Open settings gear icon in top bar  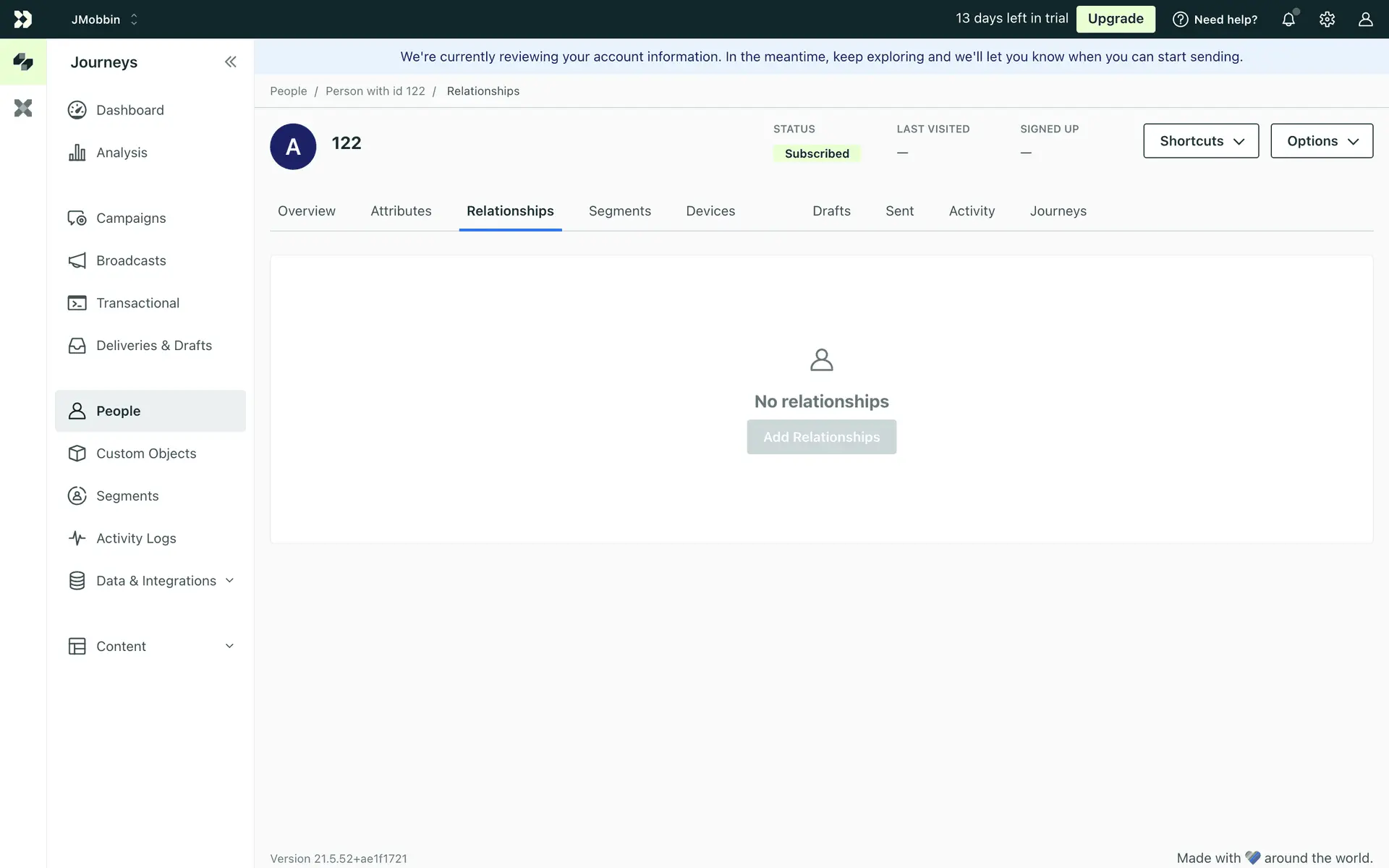[x=1327, y=20]
